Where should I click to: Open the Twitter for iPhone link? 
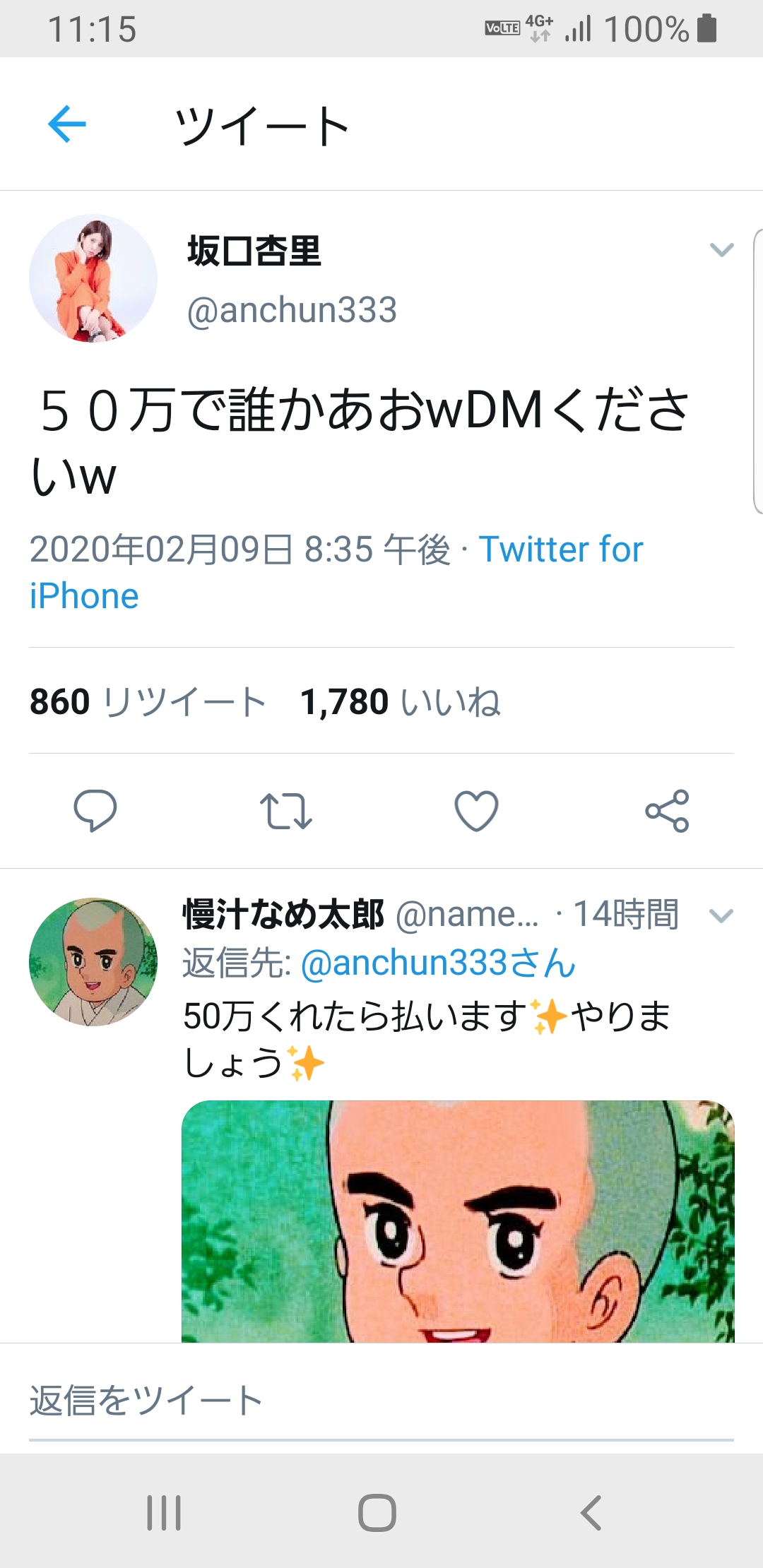[336, 572]
